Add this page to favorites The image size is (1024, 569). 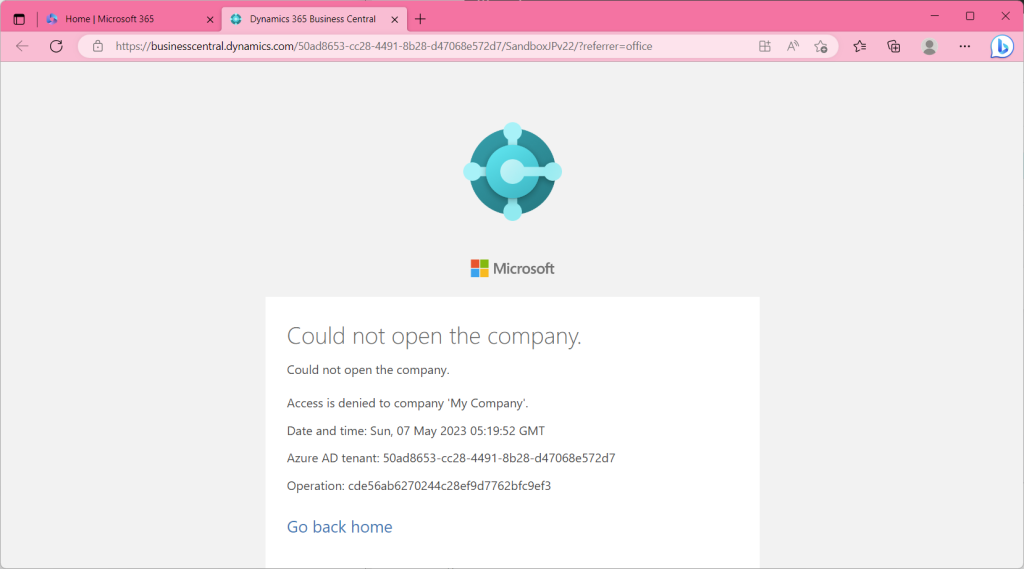821,46
